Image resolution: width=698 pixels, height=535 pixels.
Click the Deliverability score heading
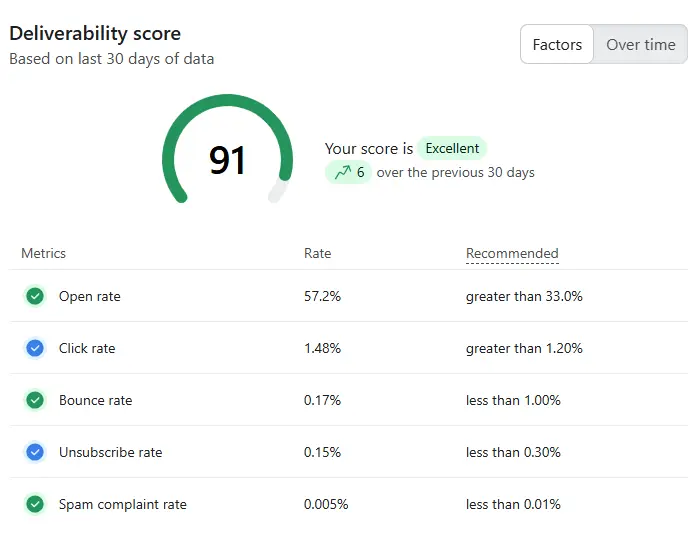(x=95, y=34)
